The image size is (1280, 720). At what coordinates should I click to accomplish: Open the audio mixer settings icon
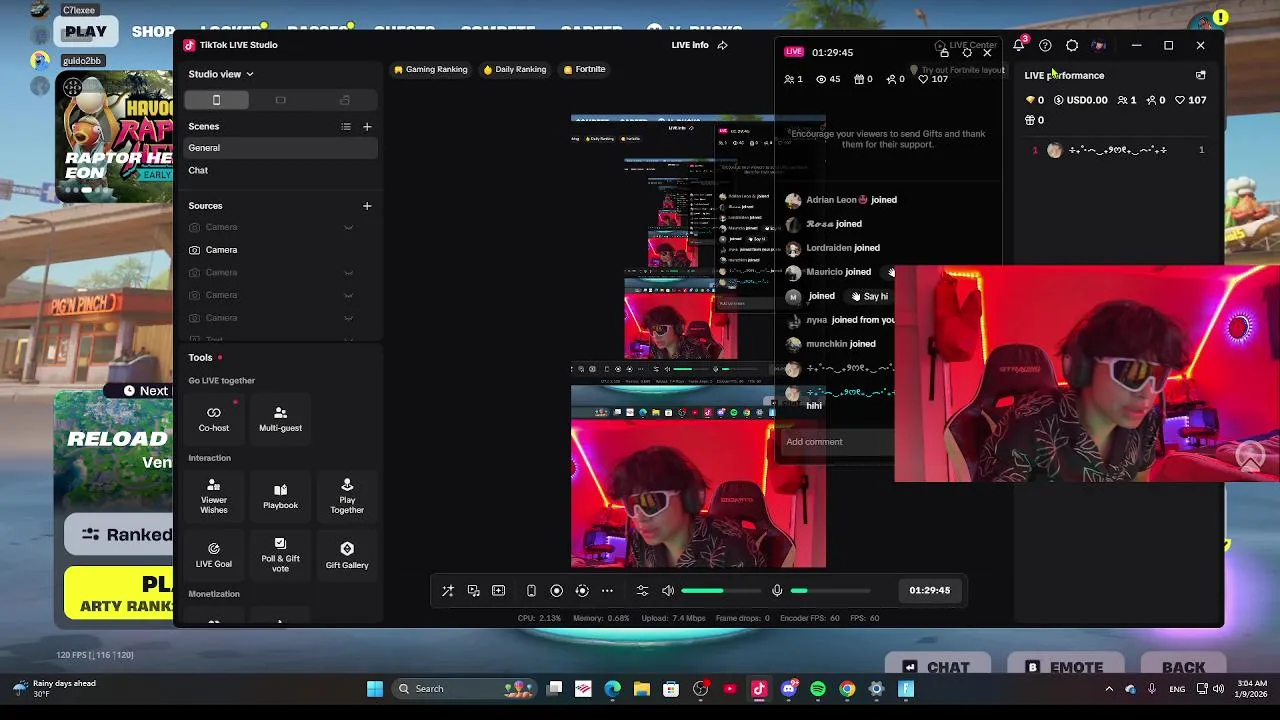point(642,591)
